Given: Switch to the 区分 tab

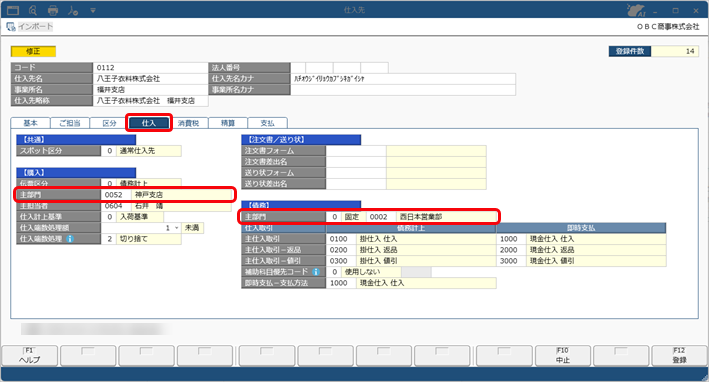Looking at the screenshot, I should point(109,123).
